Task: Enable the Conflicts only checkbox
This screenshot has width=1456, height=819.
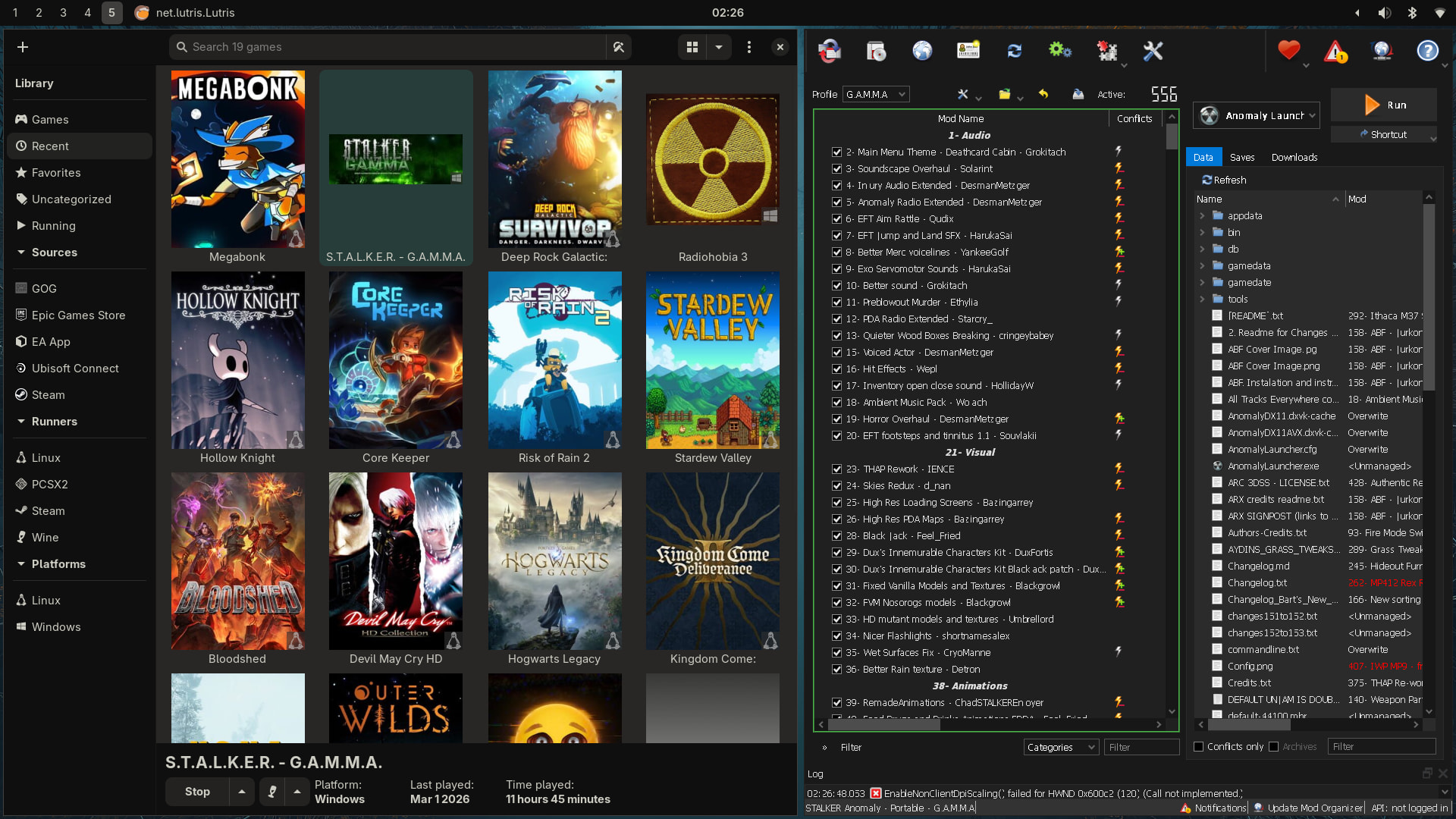Action: pyautogui.click(x=1199, y=747)
